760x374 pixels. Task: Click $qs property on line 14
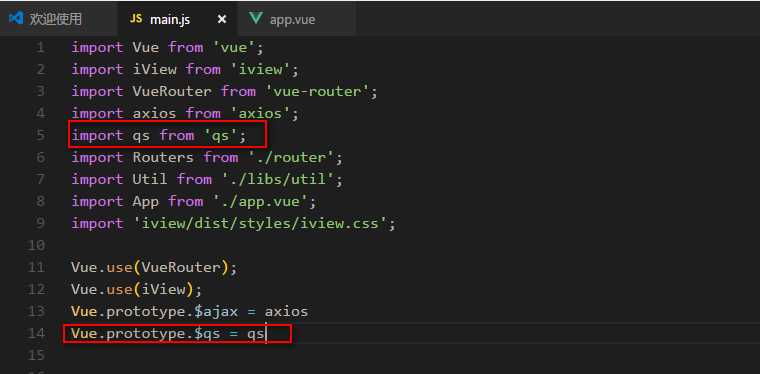tap(207, 333)
